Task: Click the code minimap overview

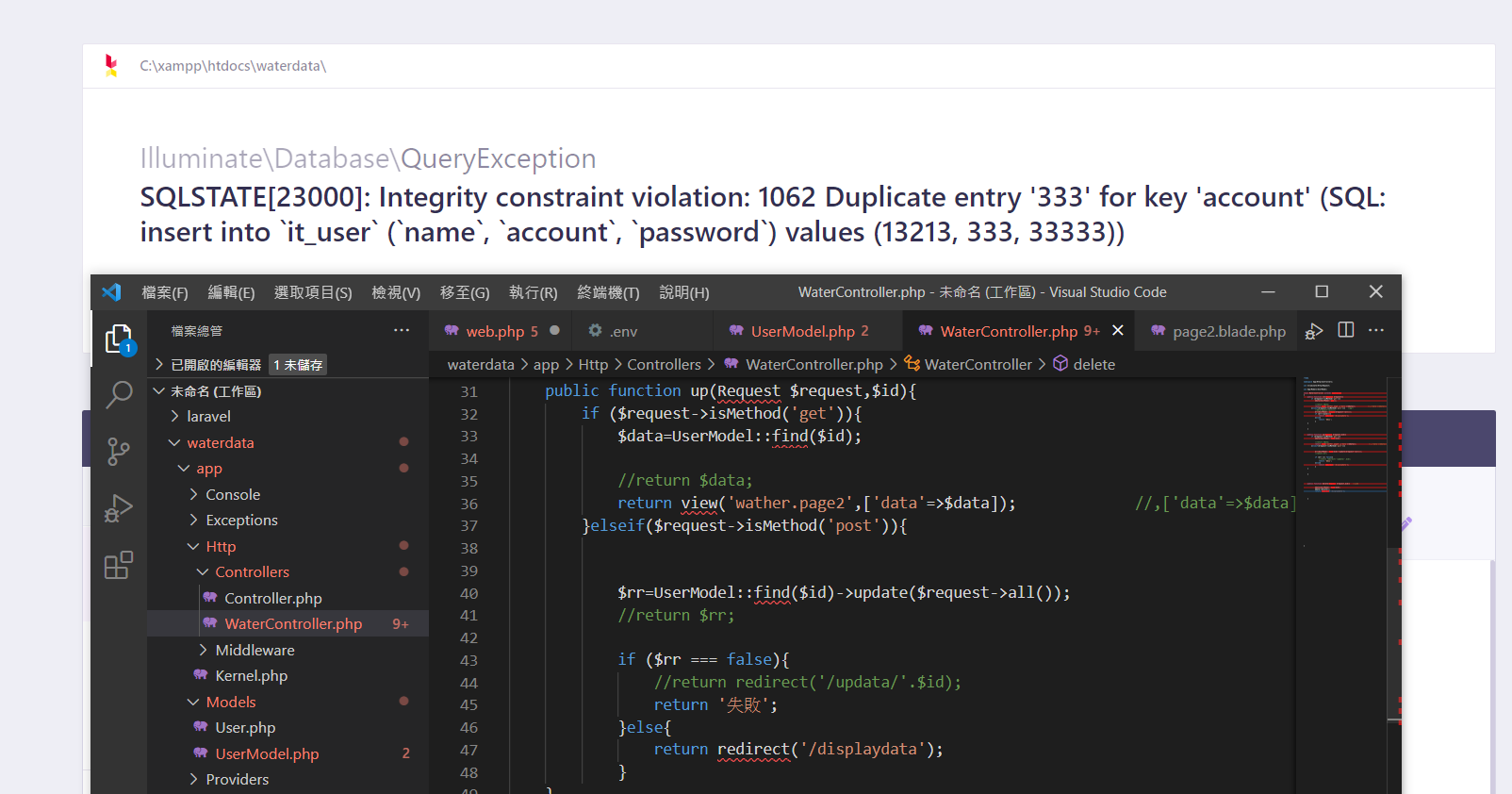Action: pyautogui.click(x=1345, y=434)
